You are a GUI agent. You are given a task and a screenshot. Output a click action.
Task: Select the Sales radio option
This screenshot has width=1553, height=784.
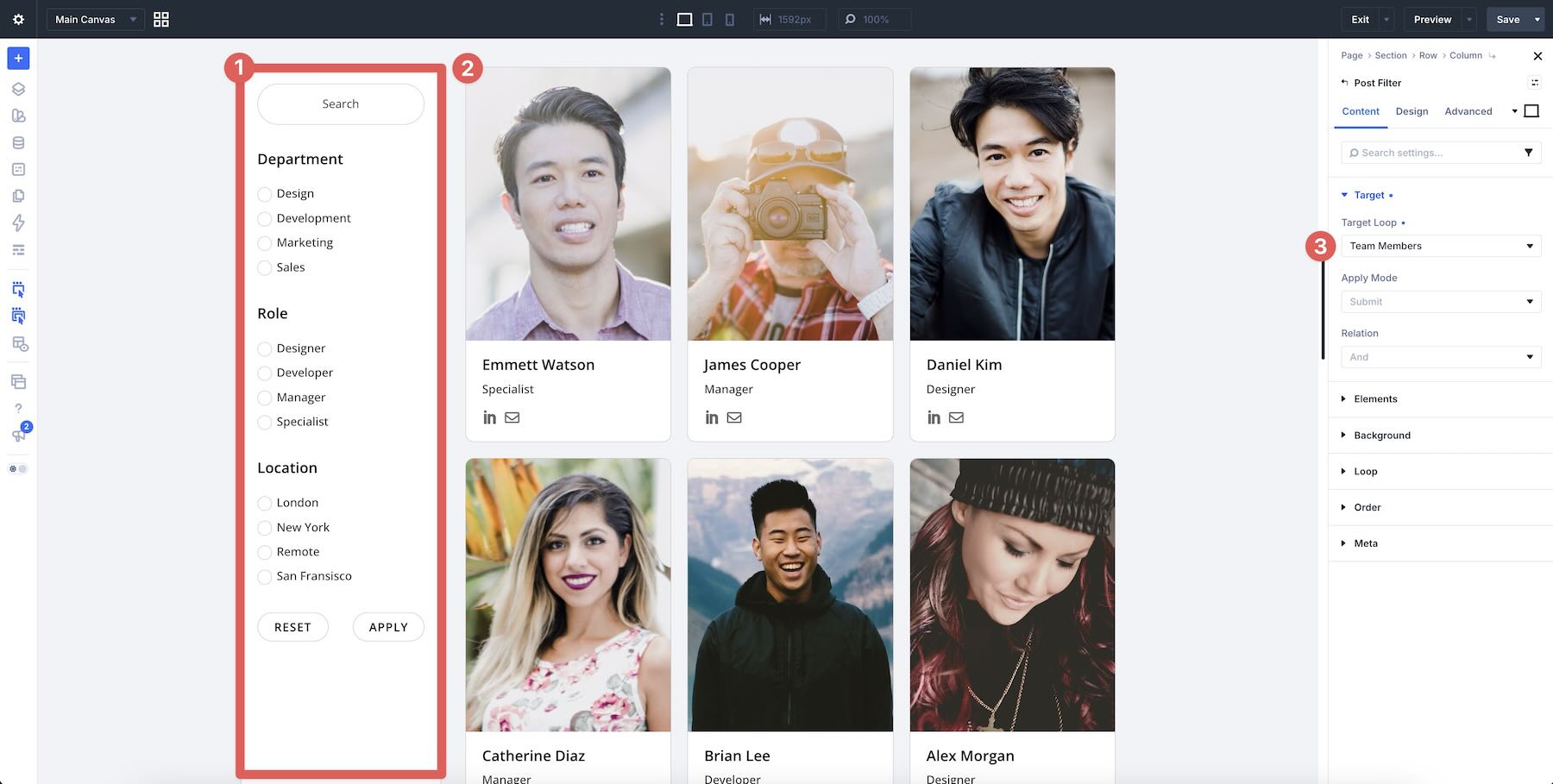(264, 267)
